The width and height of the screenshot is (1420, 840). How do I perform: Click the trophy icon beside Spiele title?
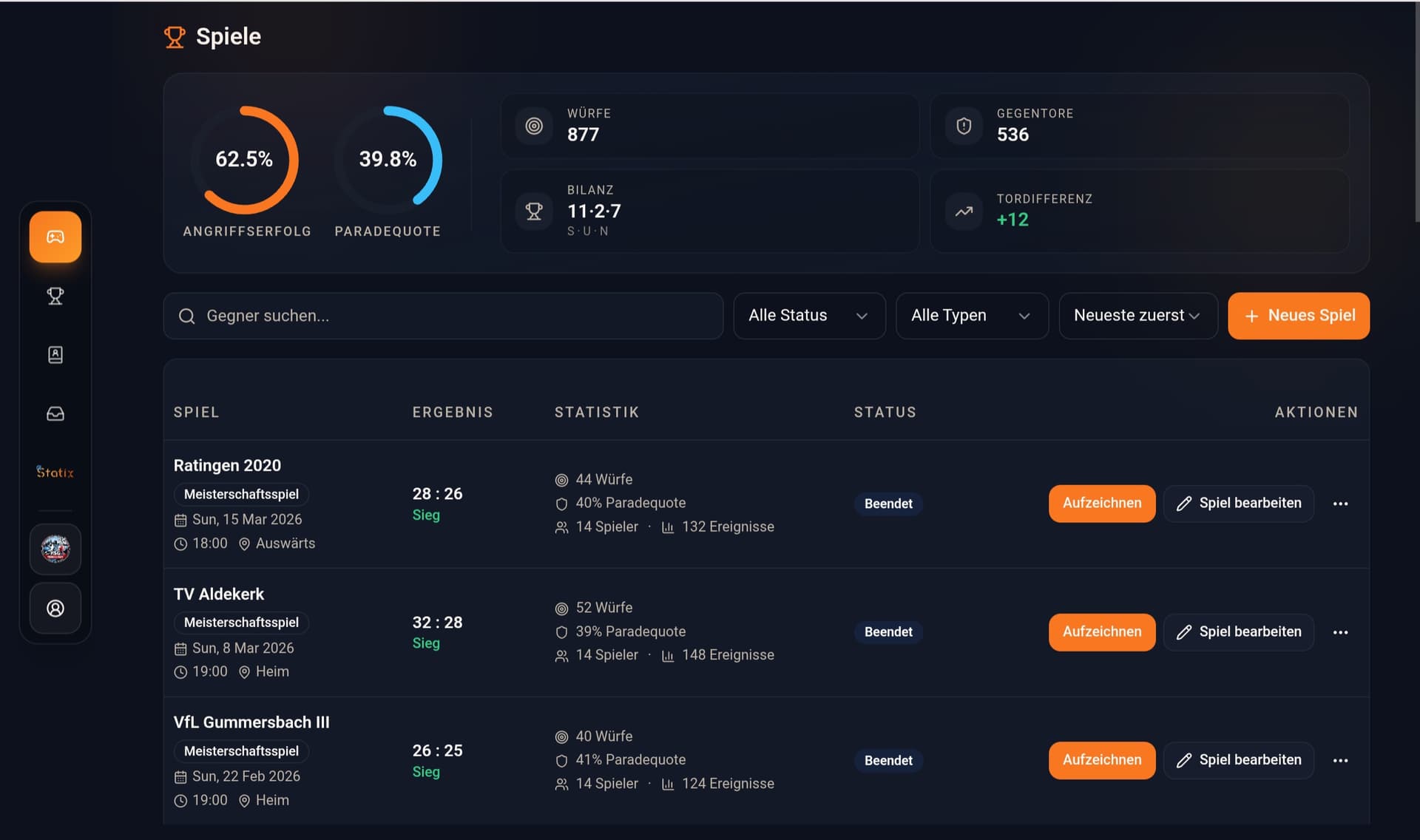click(175, 37)
